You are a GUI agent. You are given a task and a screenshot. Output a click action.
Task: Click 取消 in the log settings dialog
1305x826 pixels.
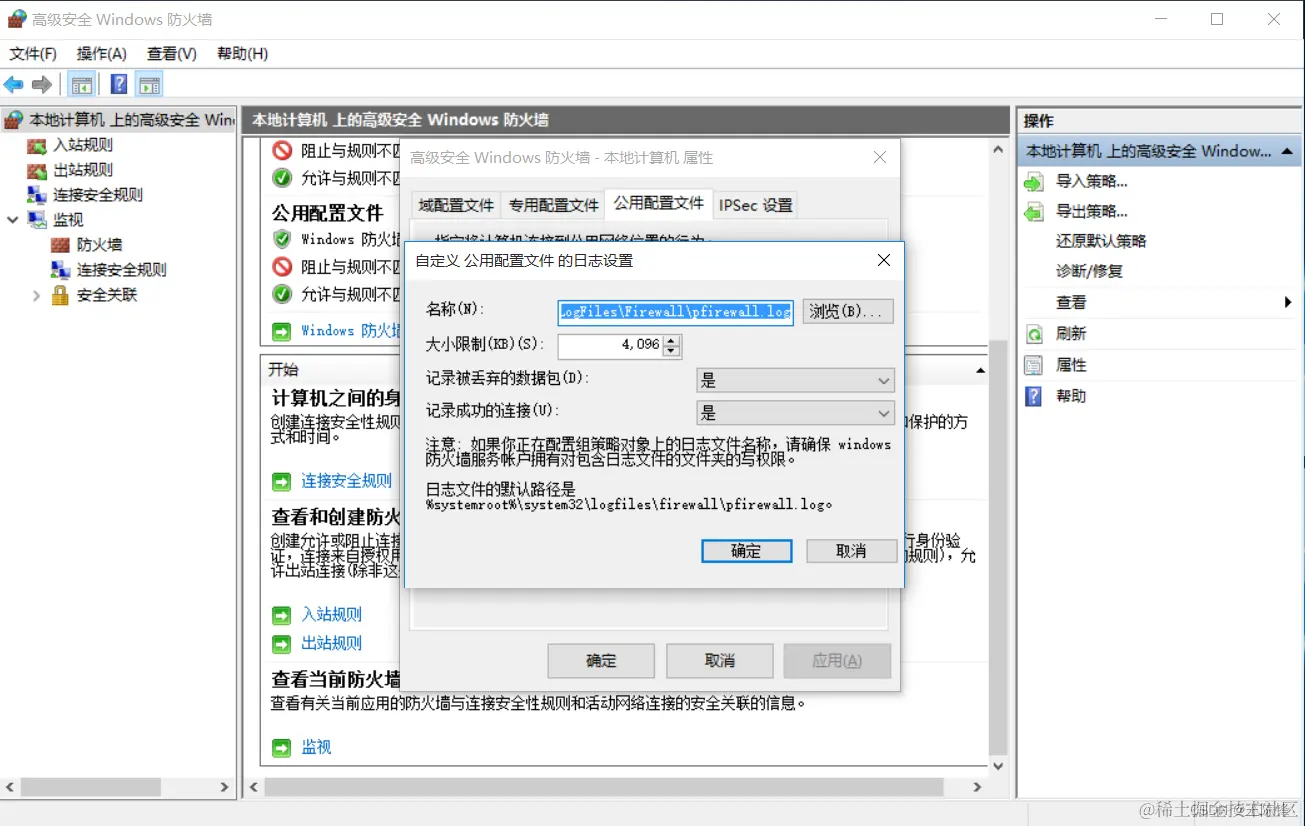(851, 551)
